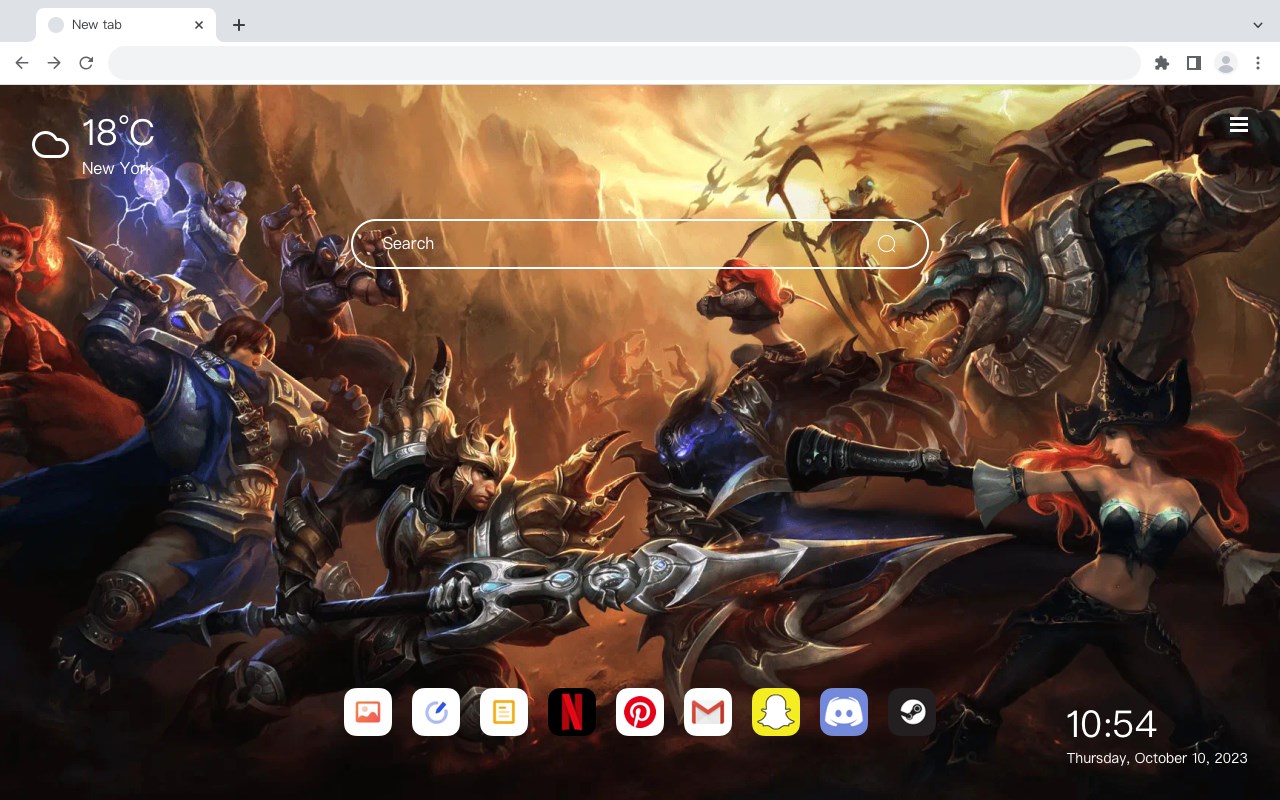Toggle the browser side panel
Viewport: 1280px width, 800px height.
[x=1193, y=63]
